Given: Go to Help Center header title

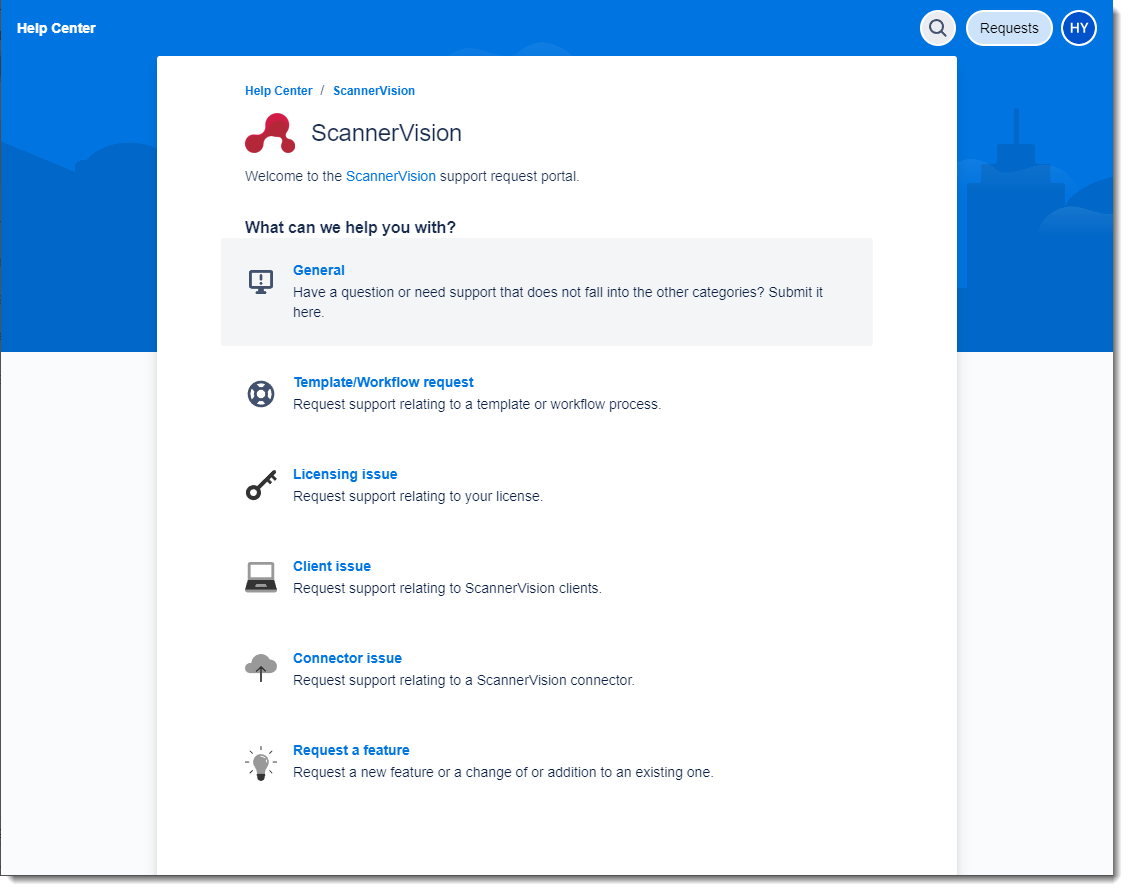Looking at the screenshot, I should click(x=56, y=28).
